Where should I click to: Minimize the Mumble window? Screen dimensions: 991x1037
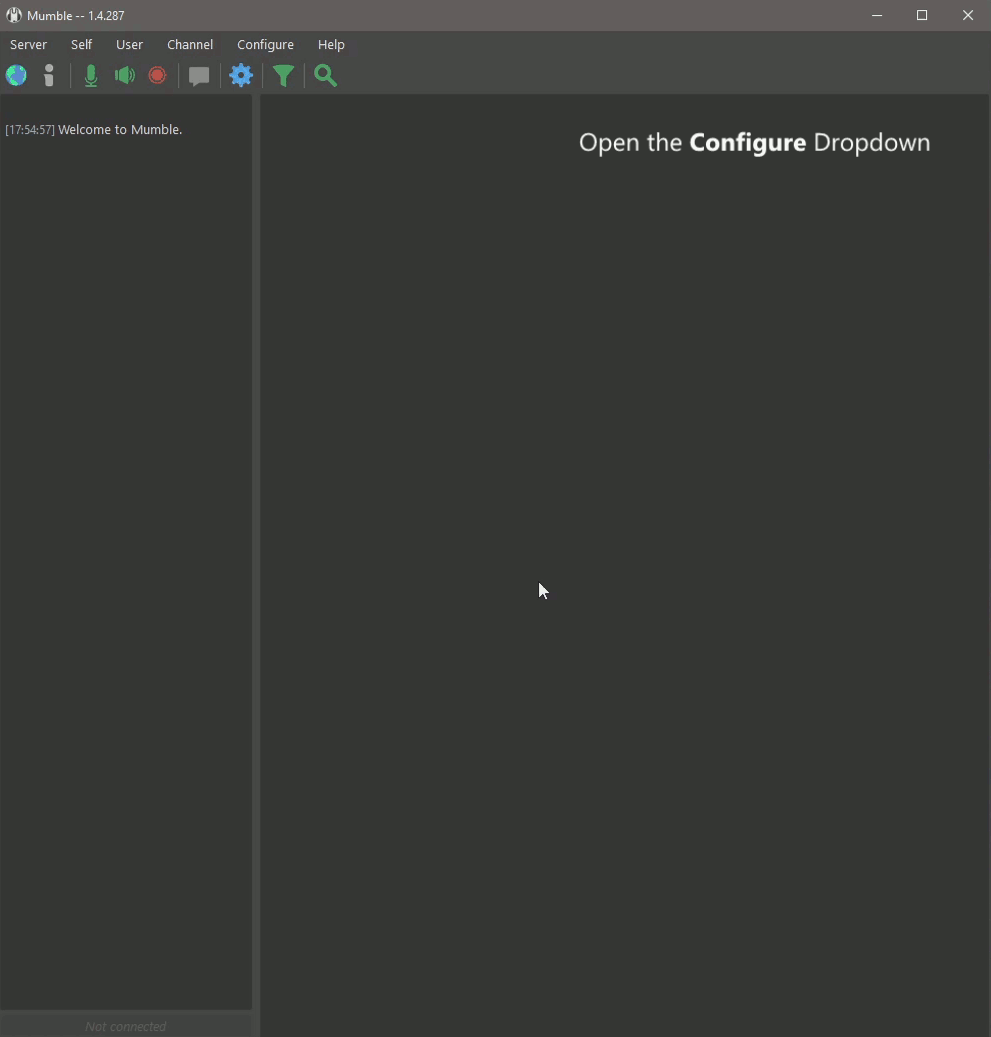(877, 15)
